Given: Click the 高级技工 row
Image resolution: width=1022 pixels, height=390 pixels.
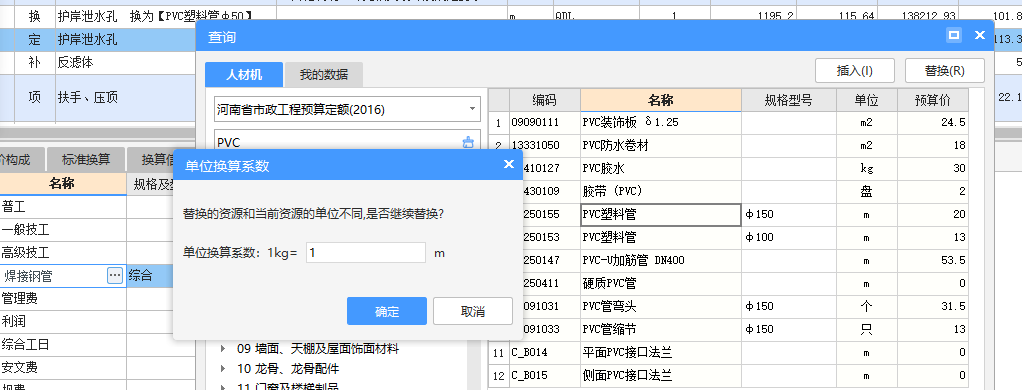Looking at the screenshot, I should [x=63, y=252].
